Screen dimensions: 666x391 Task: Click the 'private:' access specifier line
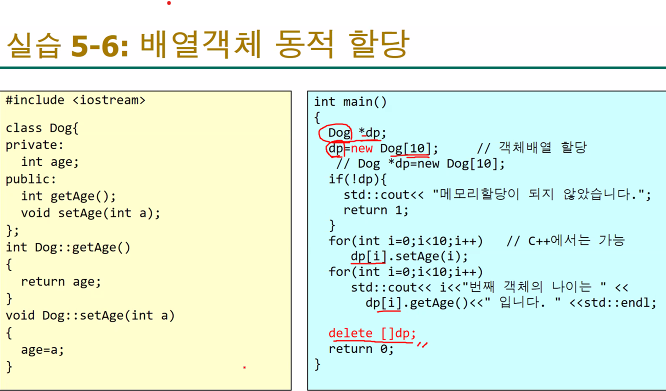34,145
